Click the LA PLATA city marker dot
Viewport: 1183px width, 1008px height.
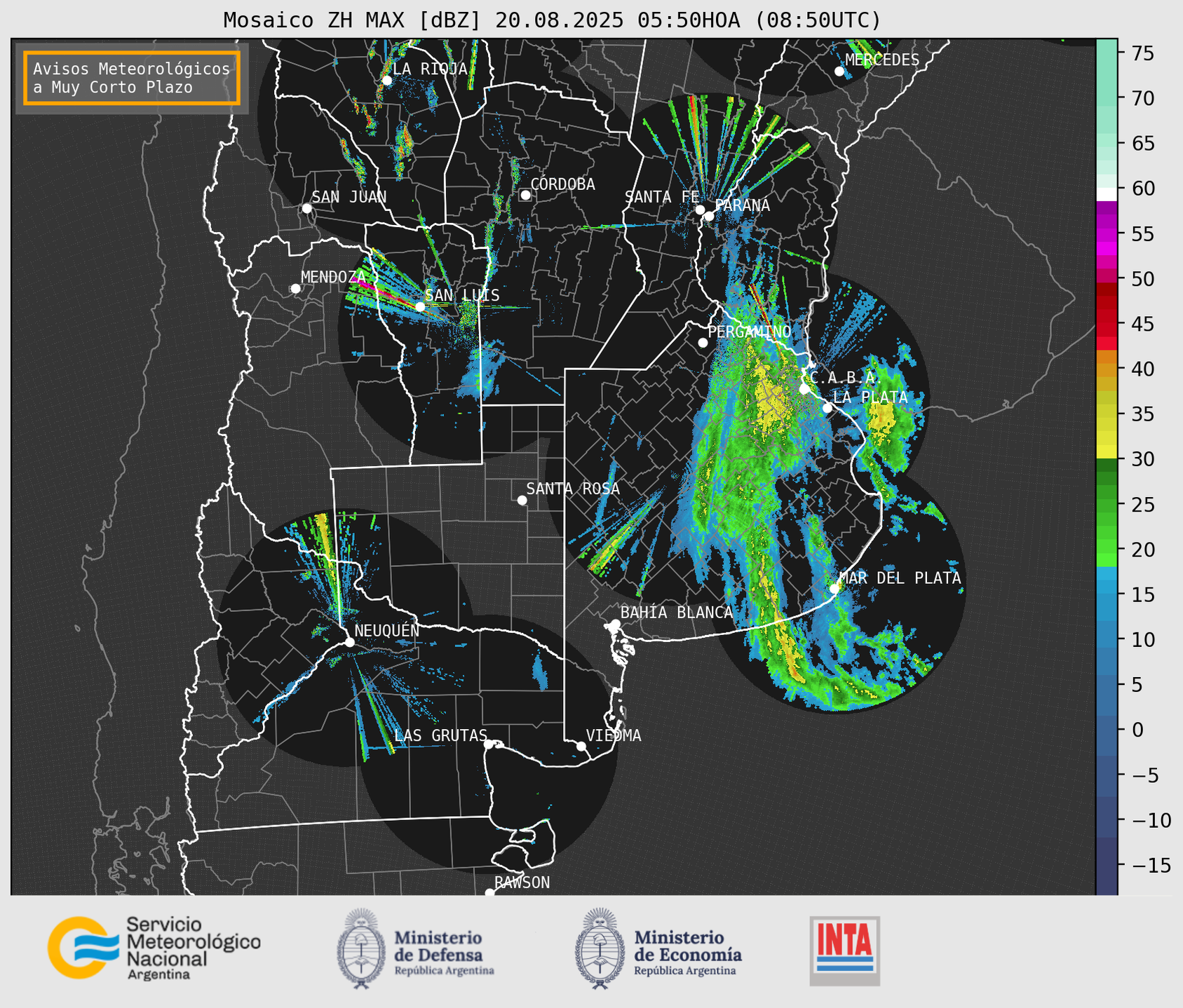[x=827, y=408]
